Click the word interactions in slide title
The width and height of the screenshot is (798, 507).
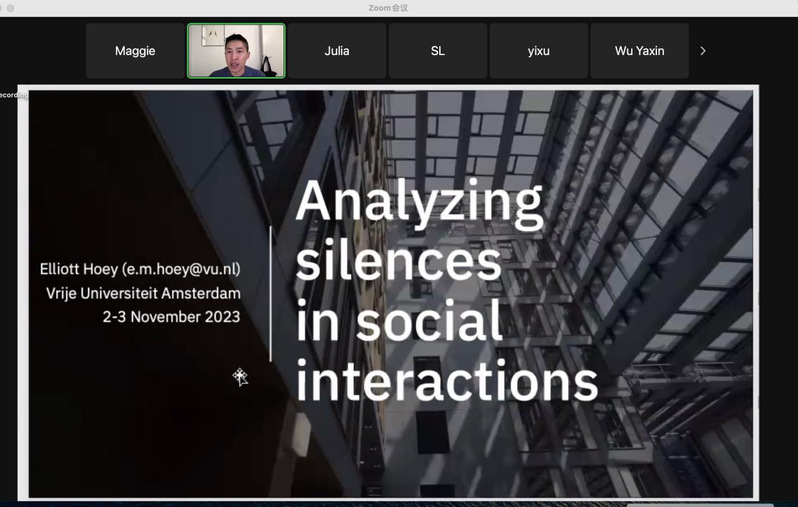(x=446, y=381)
